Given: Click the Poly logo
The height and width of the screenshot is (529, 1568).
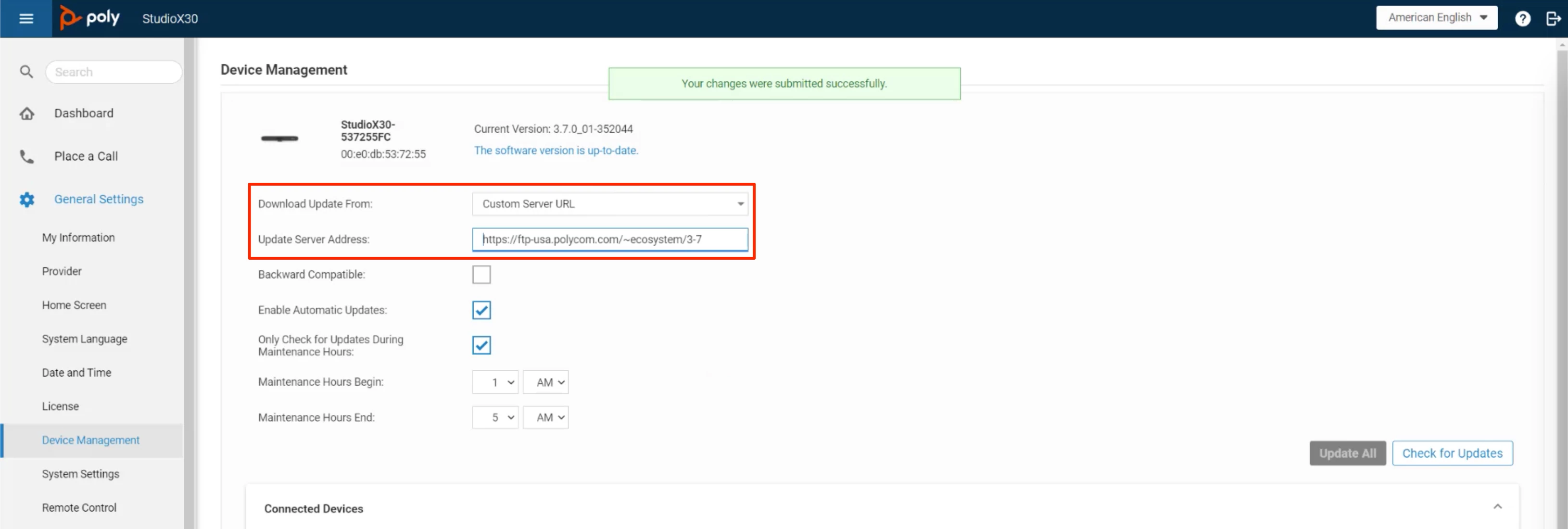Looking at the screenshot, I should (x=89, y=18).
